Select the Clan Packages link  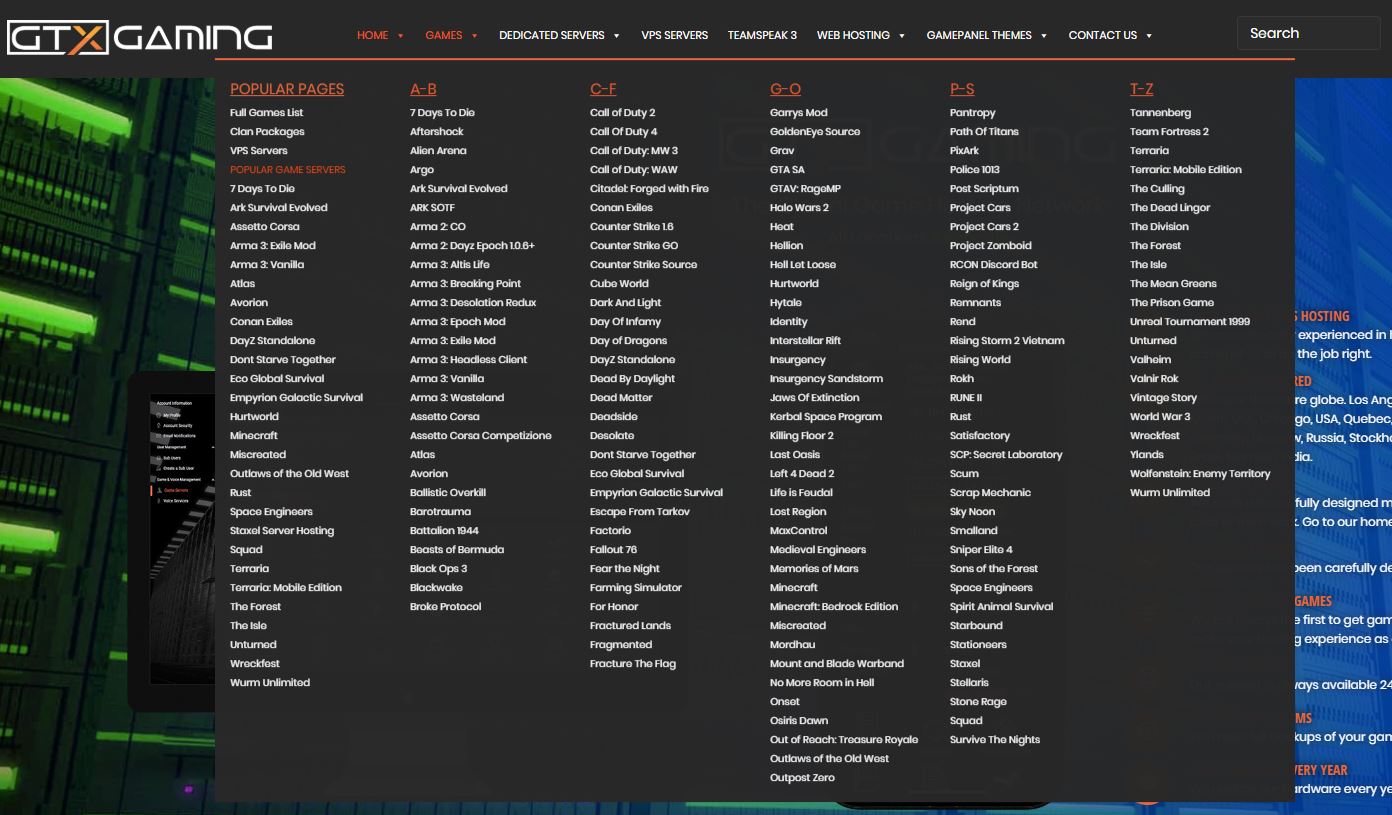click(267, 132)
